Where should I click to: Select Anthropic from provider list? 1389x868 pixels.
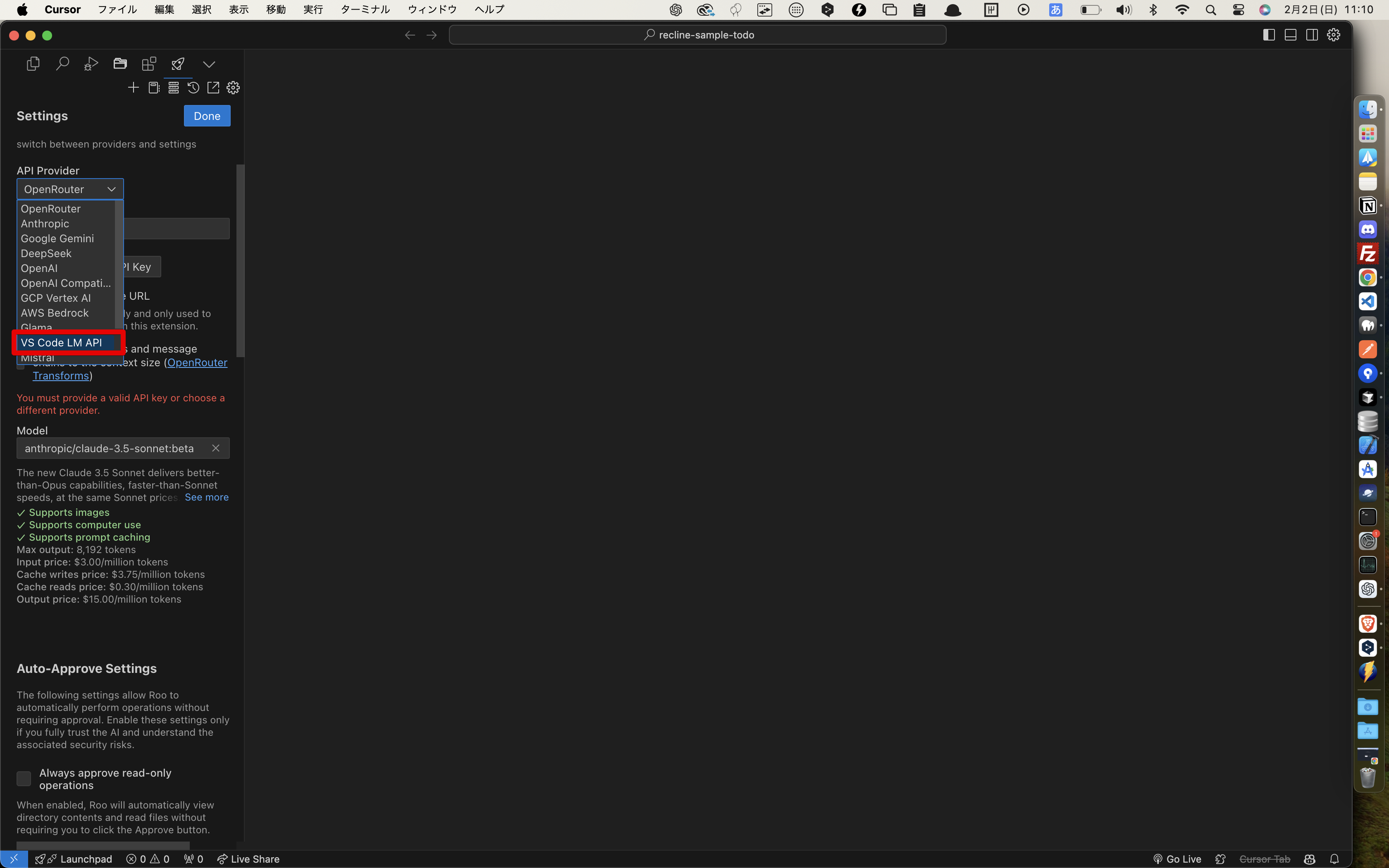66,223
